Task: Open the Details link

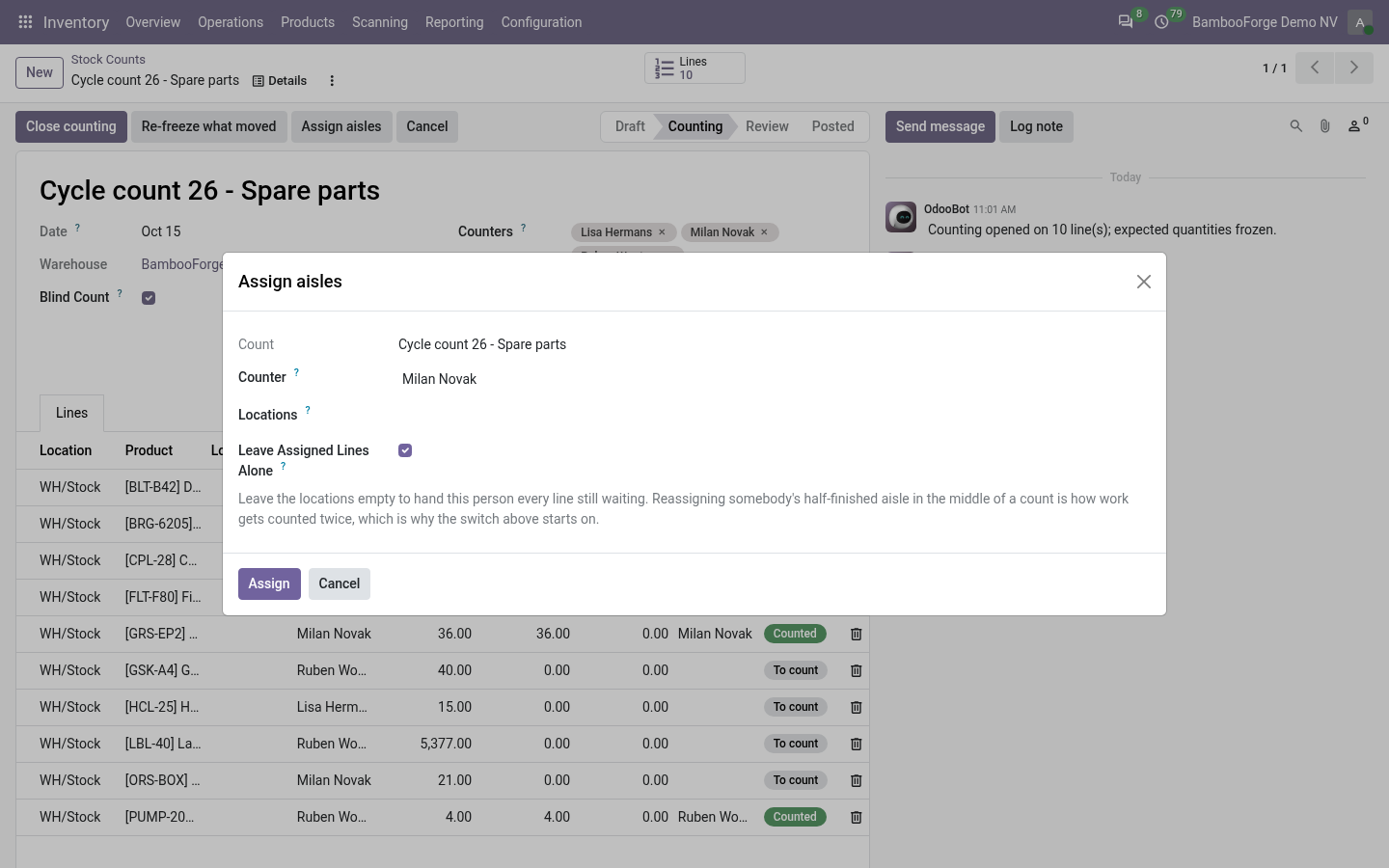Action: [280, 81]
